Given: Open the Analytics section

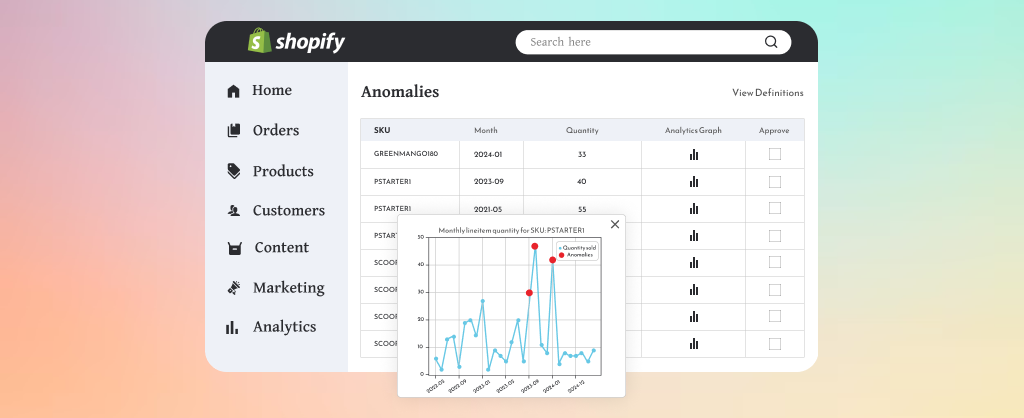Looking at the screenshot, I should (284, 327).
